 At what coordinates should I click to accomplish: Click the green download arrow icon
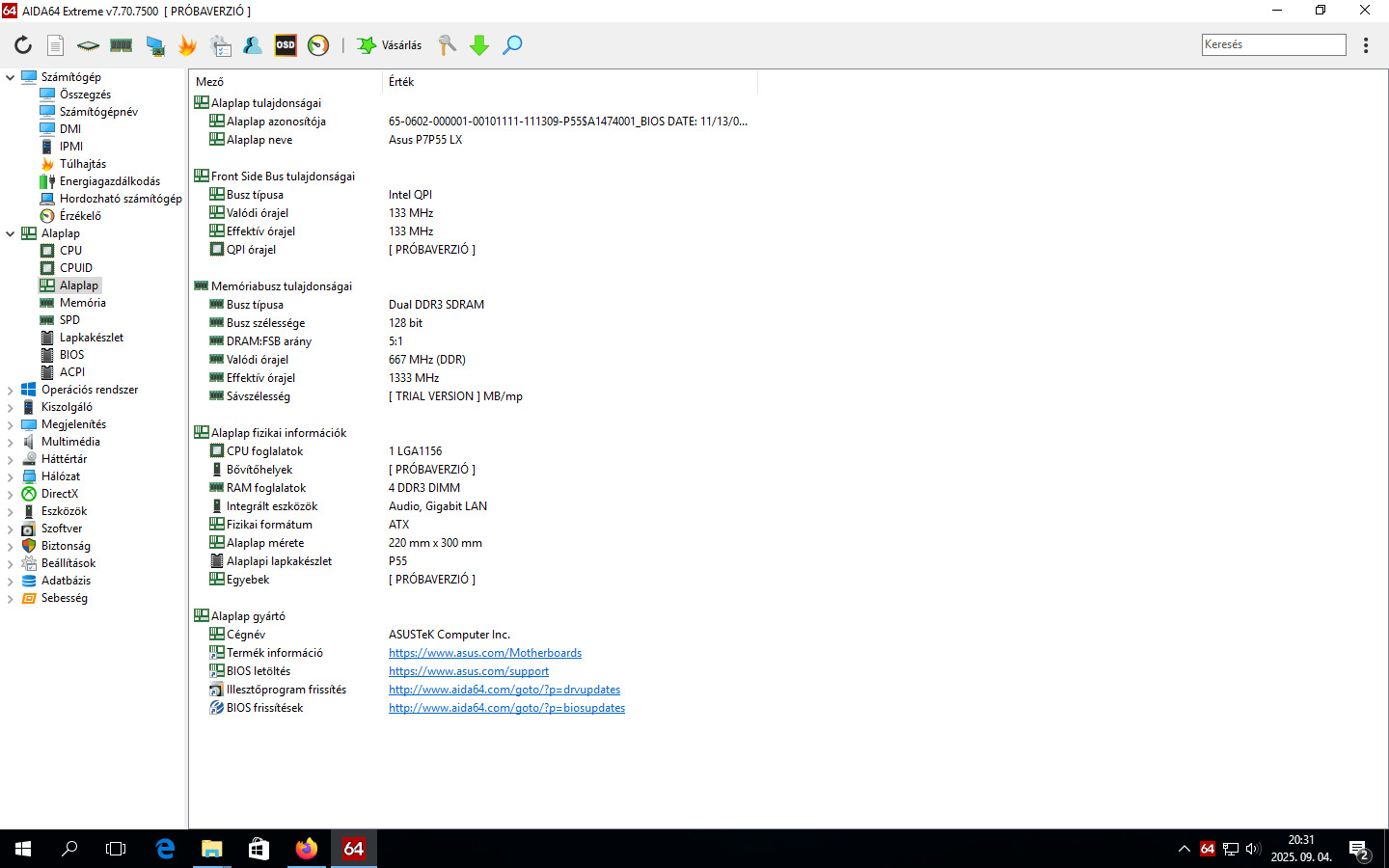click(x=479, y=45)
